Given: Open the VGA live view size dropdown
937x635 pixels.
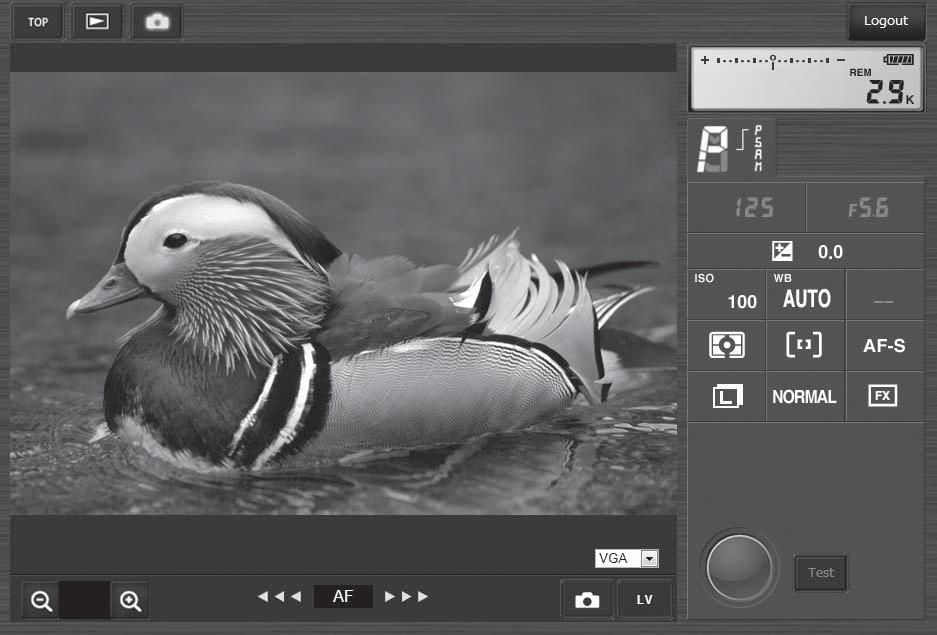Looking at the screenshot, I should [x=627, y=558].
